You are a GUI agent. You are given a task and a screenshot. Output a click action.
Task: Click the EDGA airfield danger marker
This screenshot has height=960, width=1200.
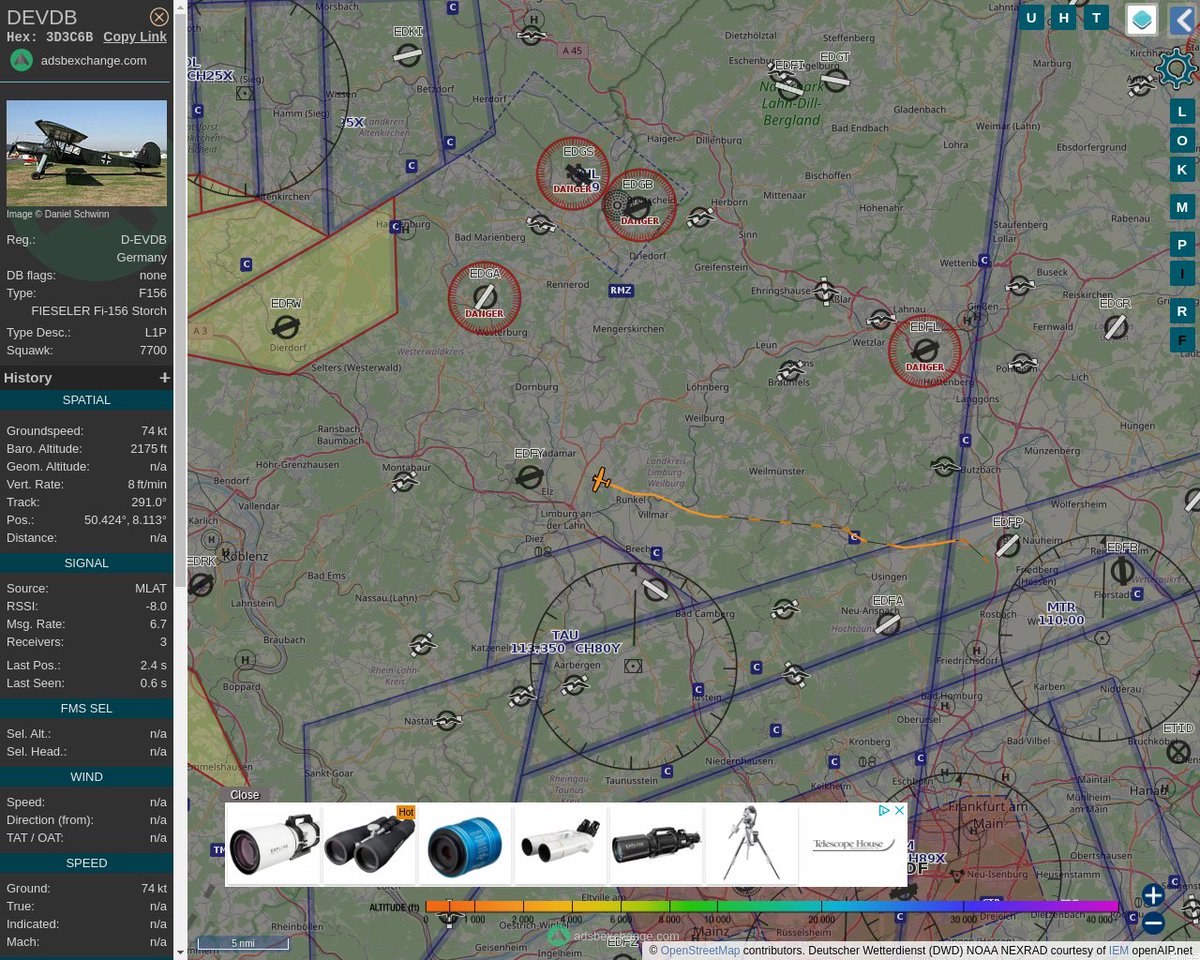(x=484, y=298)
